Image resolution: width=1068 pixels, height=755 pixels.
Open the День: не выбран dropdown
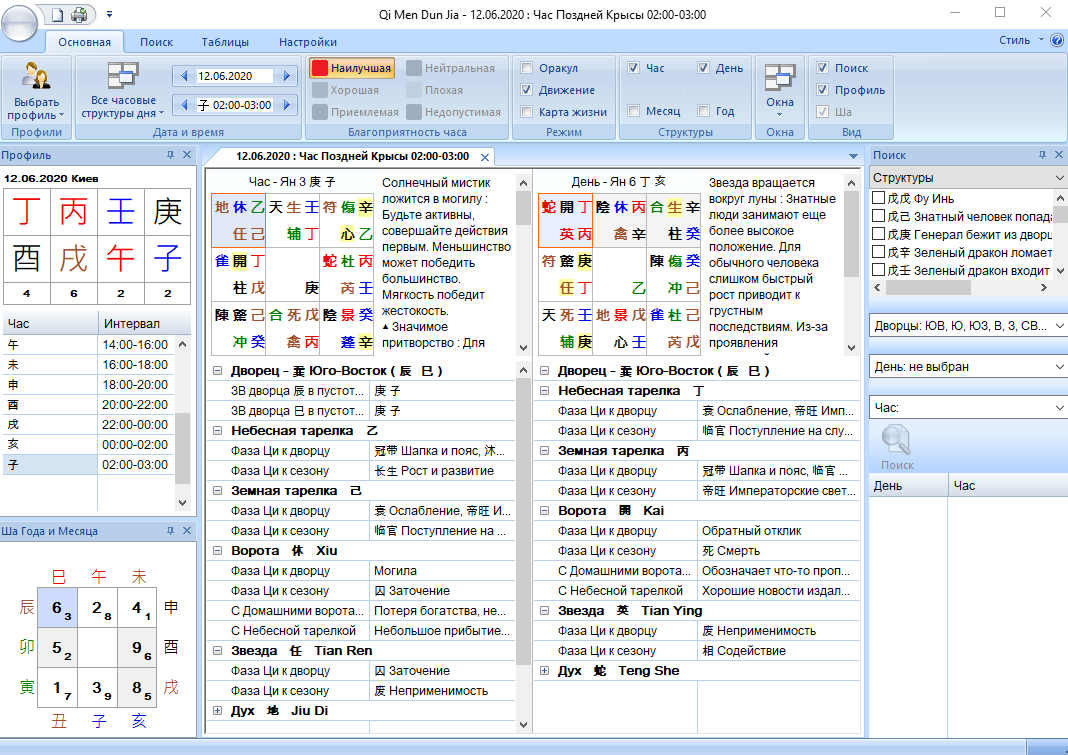click(968, 367)
